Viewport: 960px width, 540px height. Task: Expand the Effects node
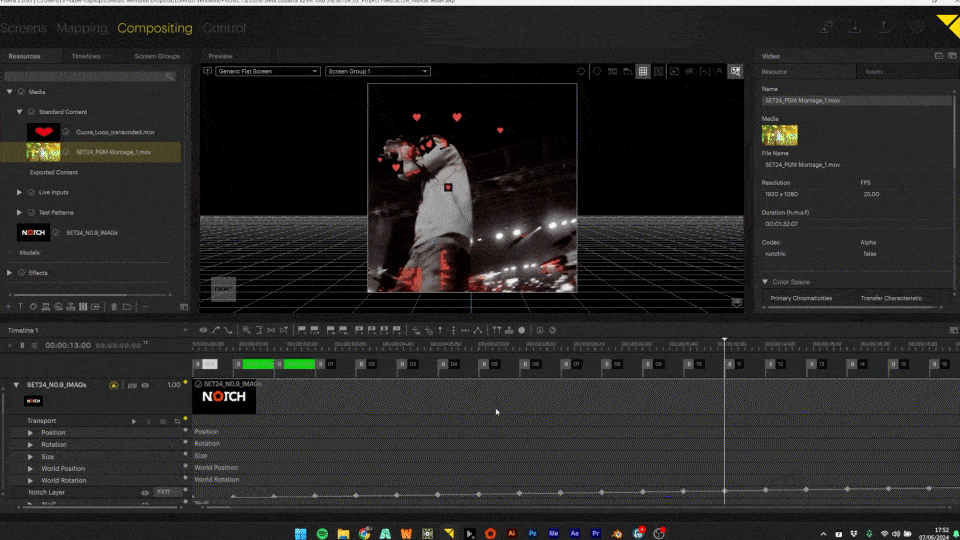coord(9,273)
